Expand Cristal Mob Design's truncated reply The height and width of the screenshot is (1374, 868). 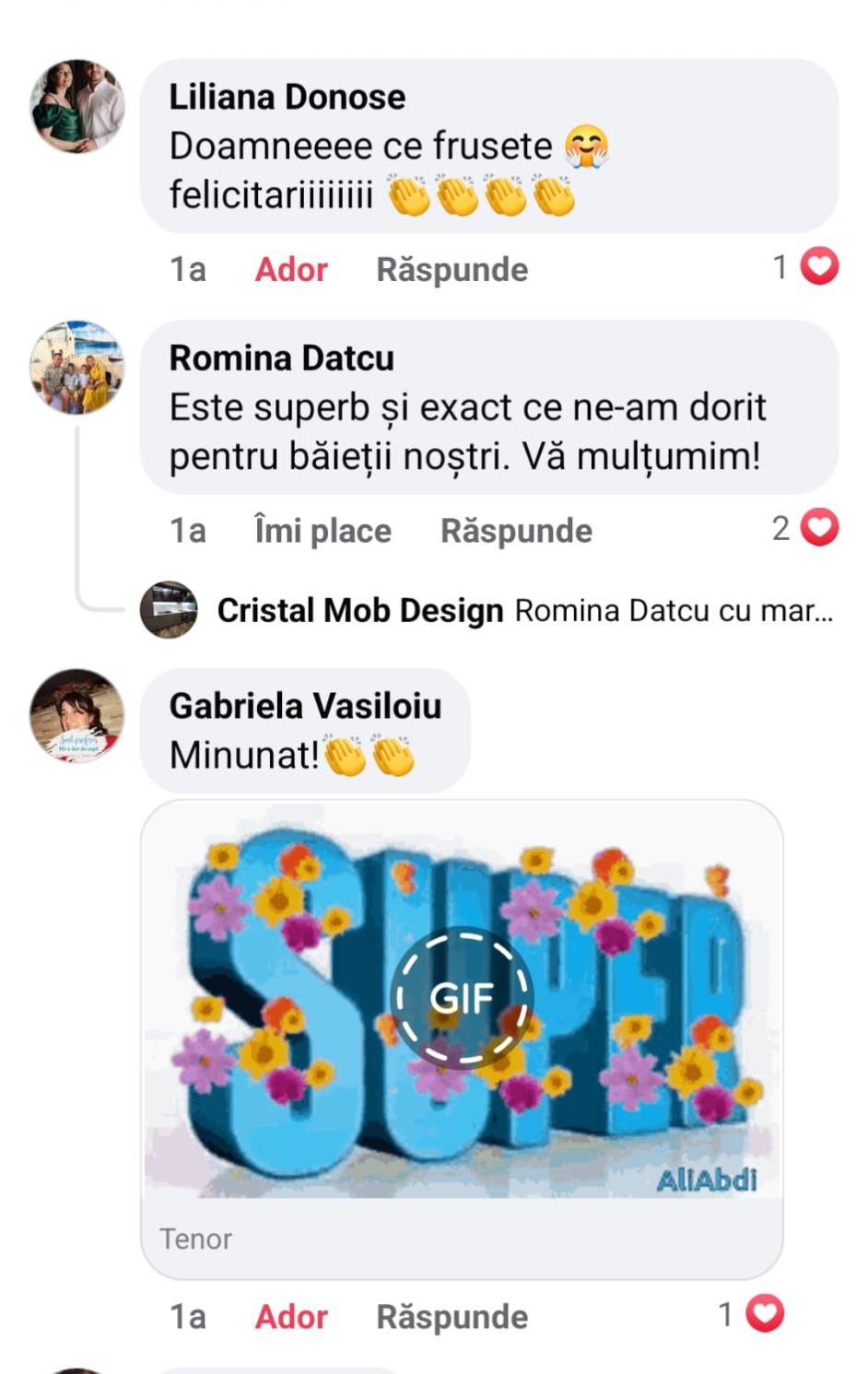coord(674,610)
